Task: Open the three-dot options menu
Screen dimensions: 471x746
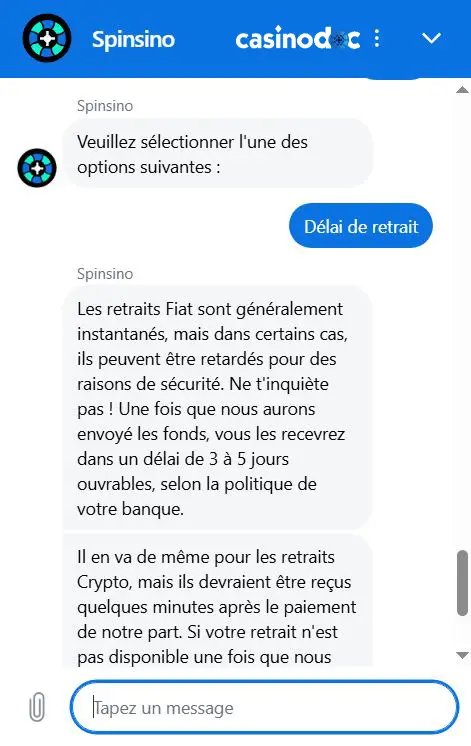Action: point(377,38)
